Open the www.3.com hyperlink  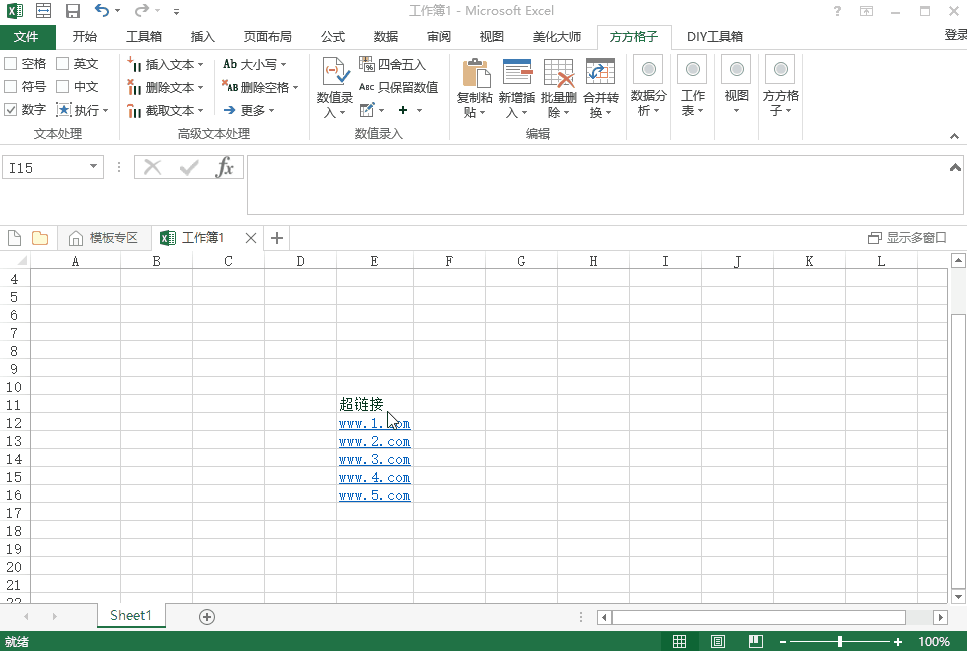point(374,460)
